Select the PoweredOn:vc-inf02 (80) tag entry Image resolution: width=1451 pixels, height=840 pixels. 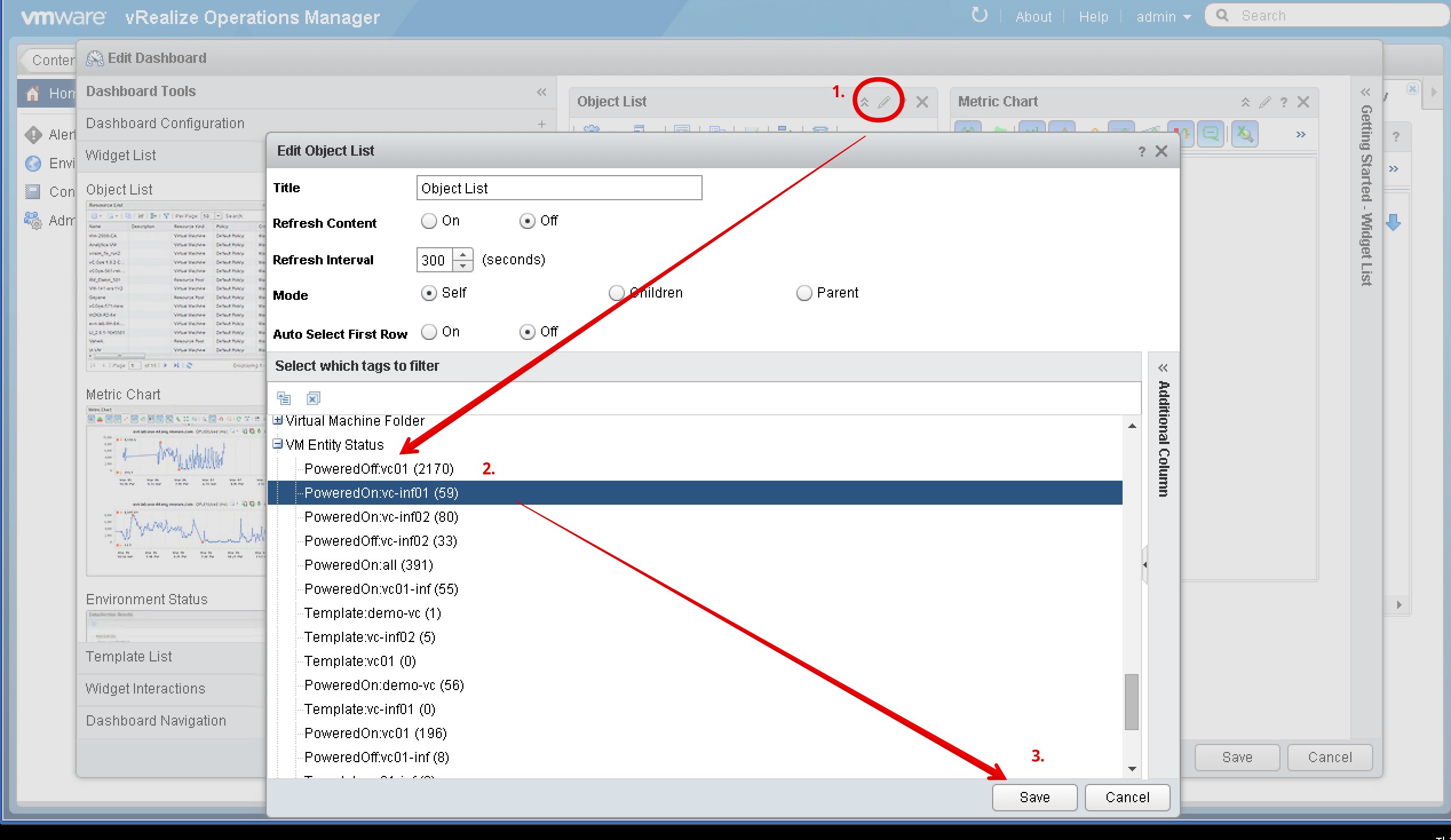[x=381, y=517]
